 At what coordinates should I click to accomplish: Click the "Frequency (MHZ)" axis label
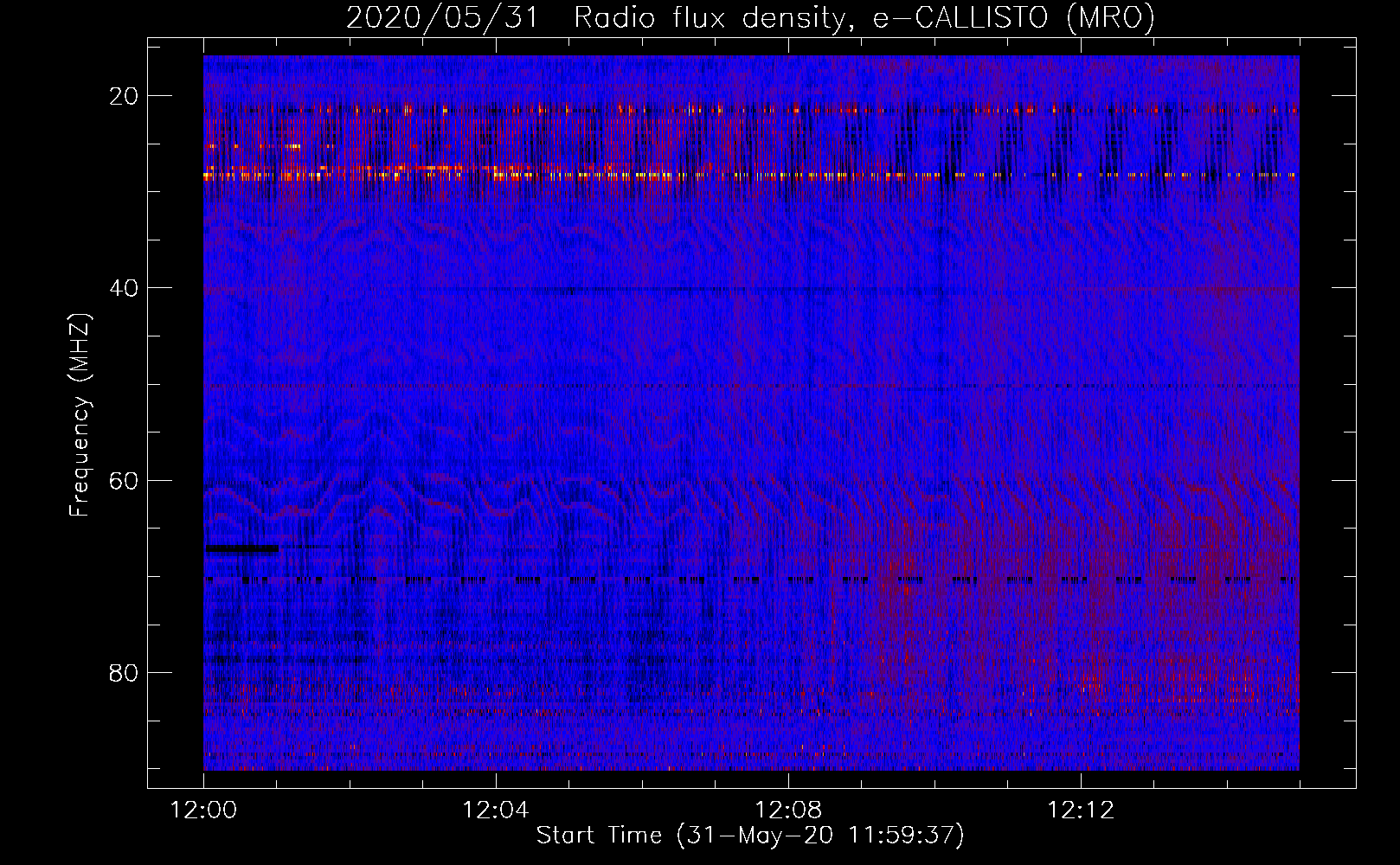pyautogui.click(x=80, y=416)
